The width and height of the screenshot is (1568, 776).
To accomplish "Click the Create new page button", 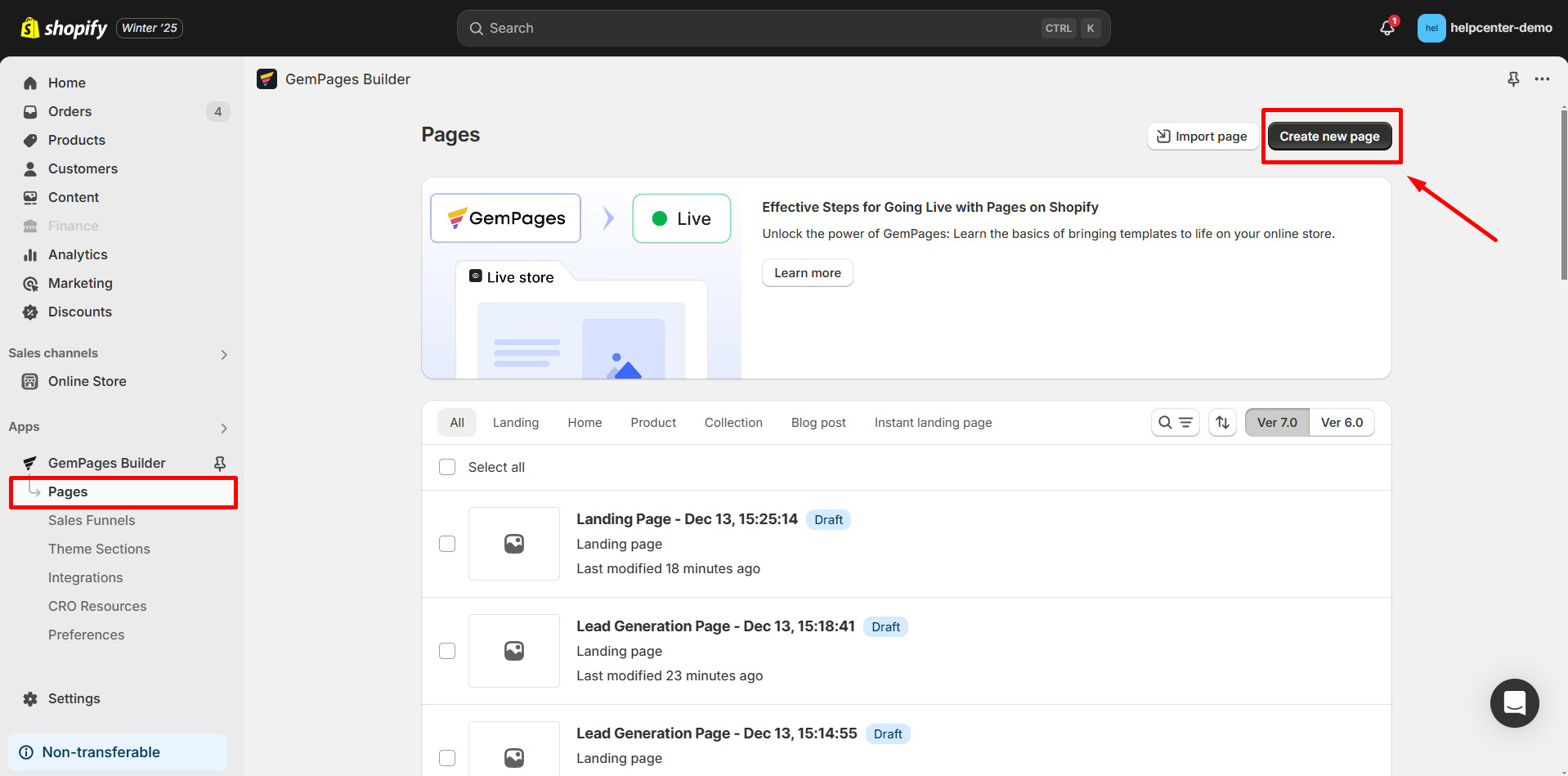I will (1329, 136).
